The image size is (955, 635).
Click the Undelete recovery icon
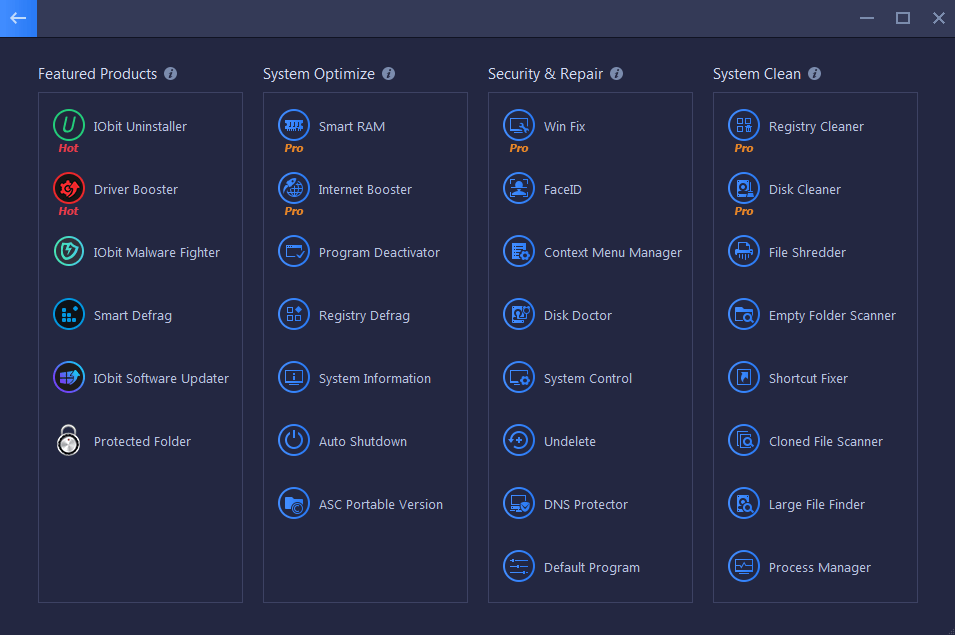pyautogui.click(x=519, y=440)
